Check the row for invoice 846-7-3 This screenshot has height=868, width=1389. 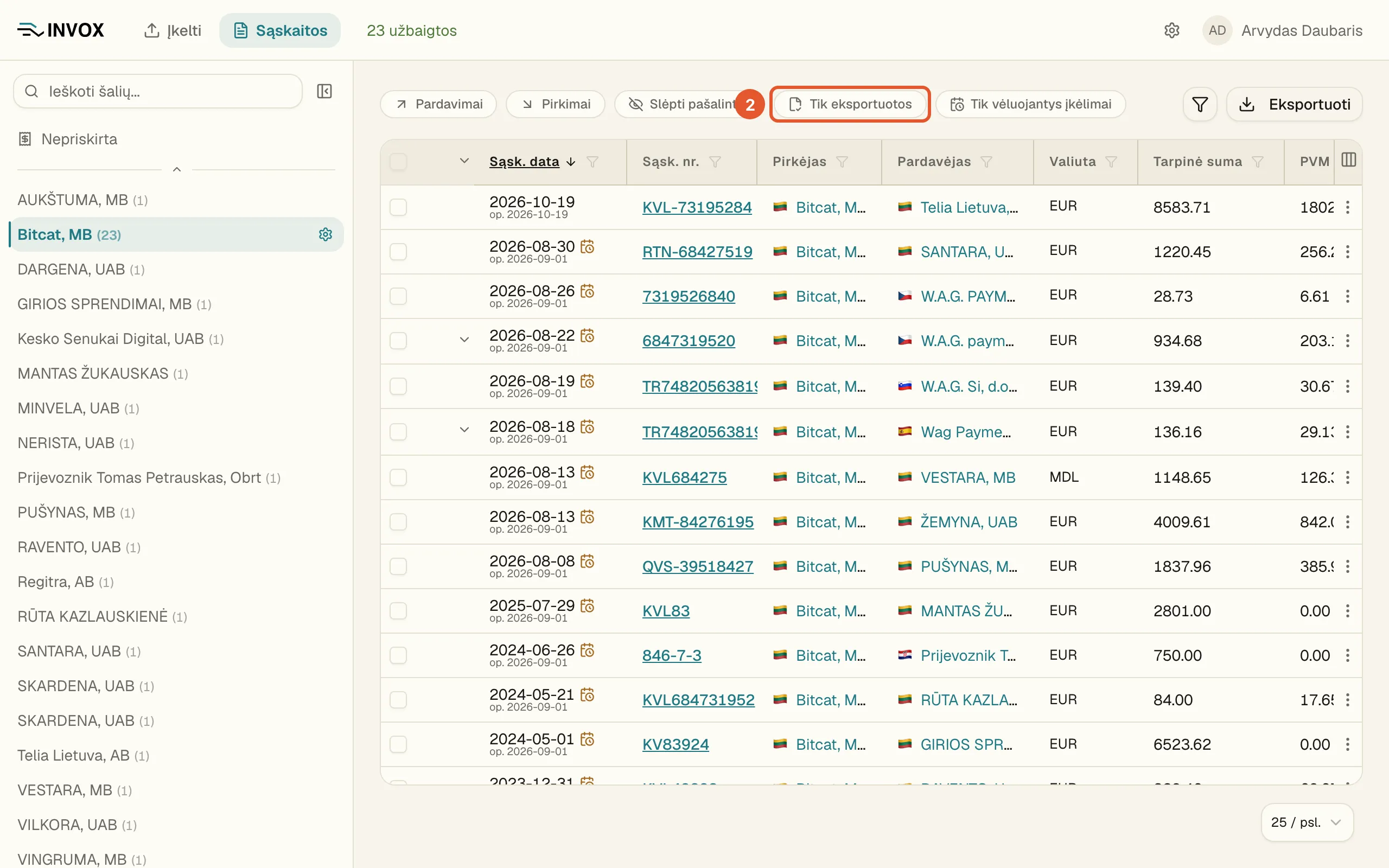[398, 655]
